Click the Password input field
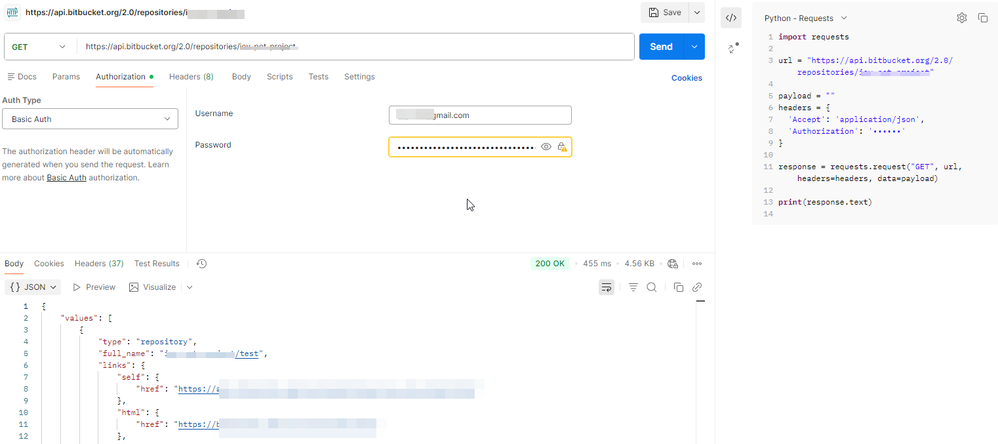 (x=480, y=147)
